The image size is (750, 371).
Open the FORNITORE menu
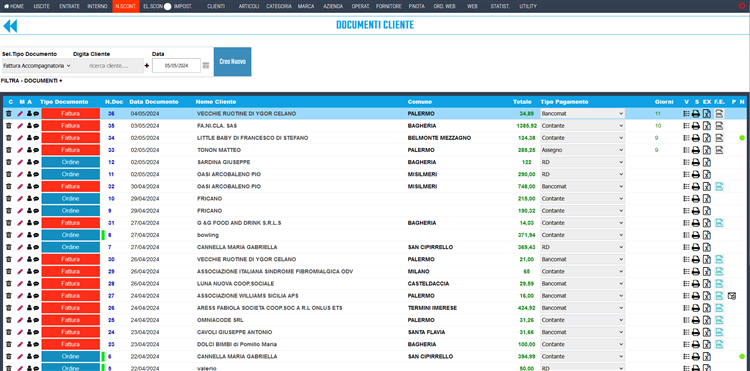pos(388,6)
